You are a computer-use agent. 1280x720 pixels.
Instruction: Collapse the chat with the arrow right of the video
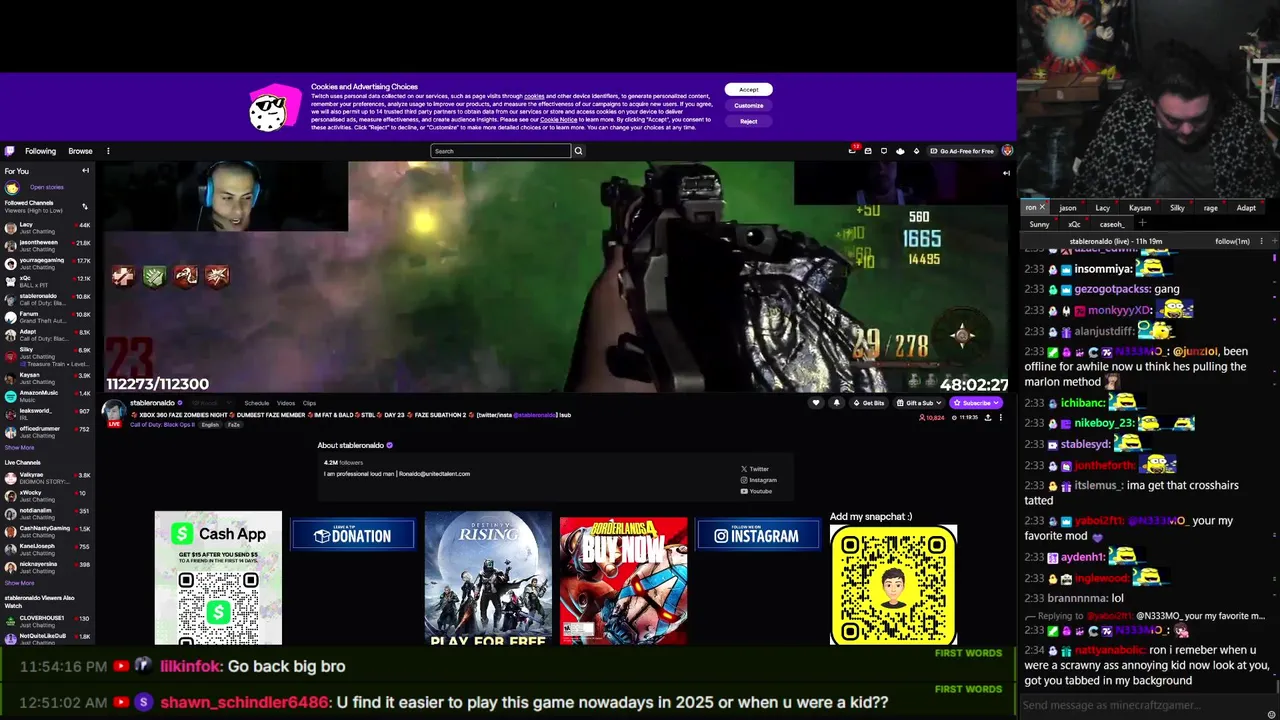click(x=1006, y=172)
